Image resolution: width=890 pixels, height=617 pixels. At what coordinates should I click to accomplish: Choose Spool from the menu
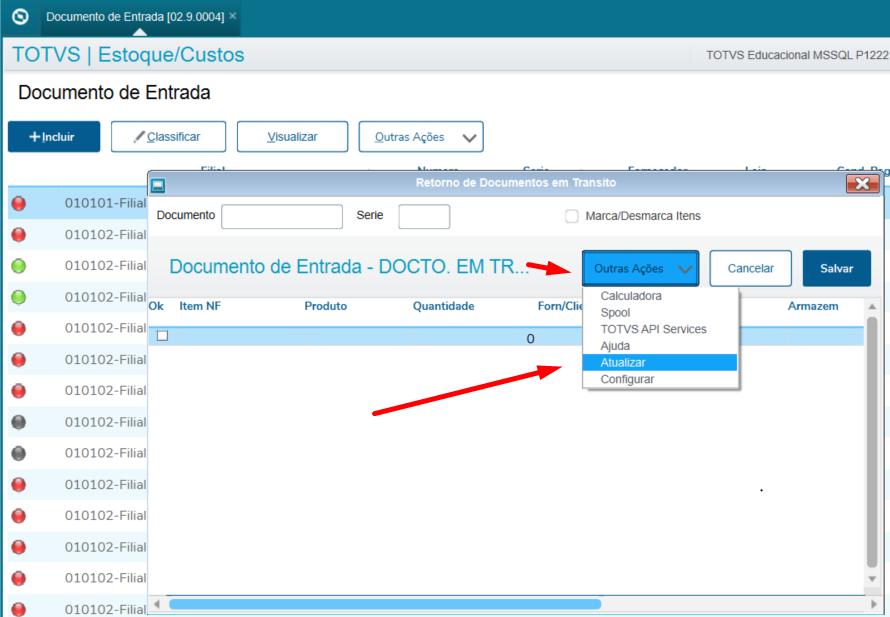[x=615, y=313]
